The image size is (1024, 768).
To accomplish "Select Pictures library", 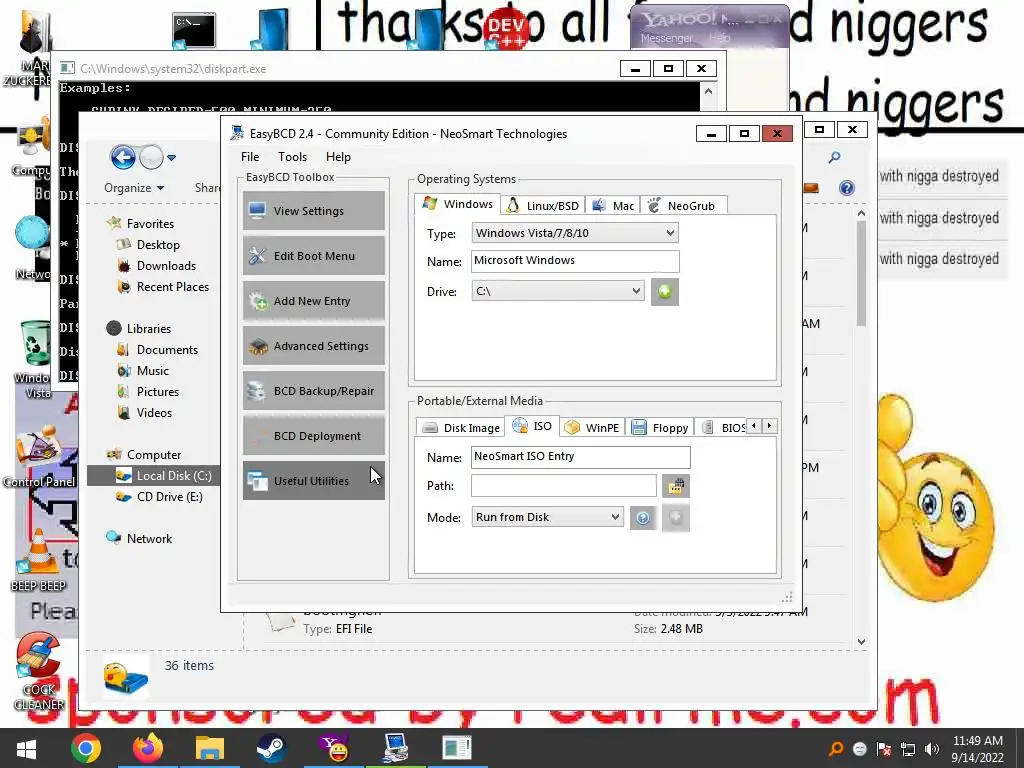I will (157, 391).
